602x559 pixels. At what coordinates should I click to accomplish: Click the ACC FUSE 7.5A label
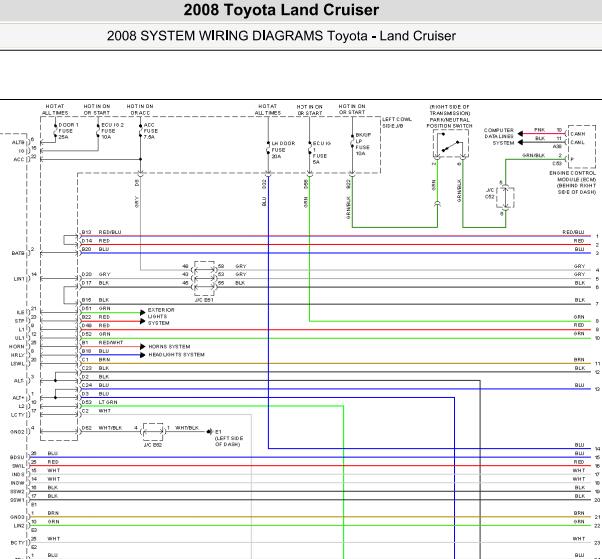150,131
